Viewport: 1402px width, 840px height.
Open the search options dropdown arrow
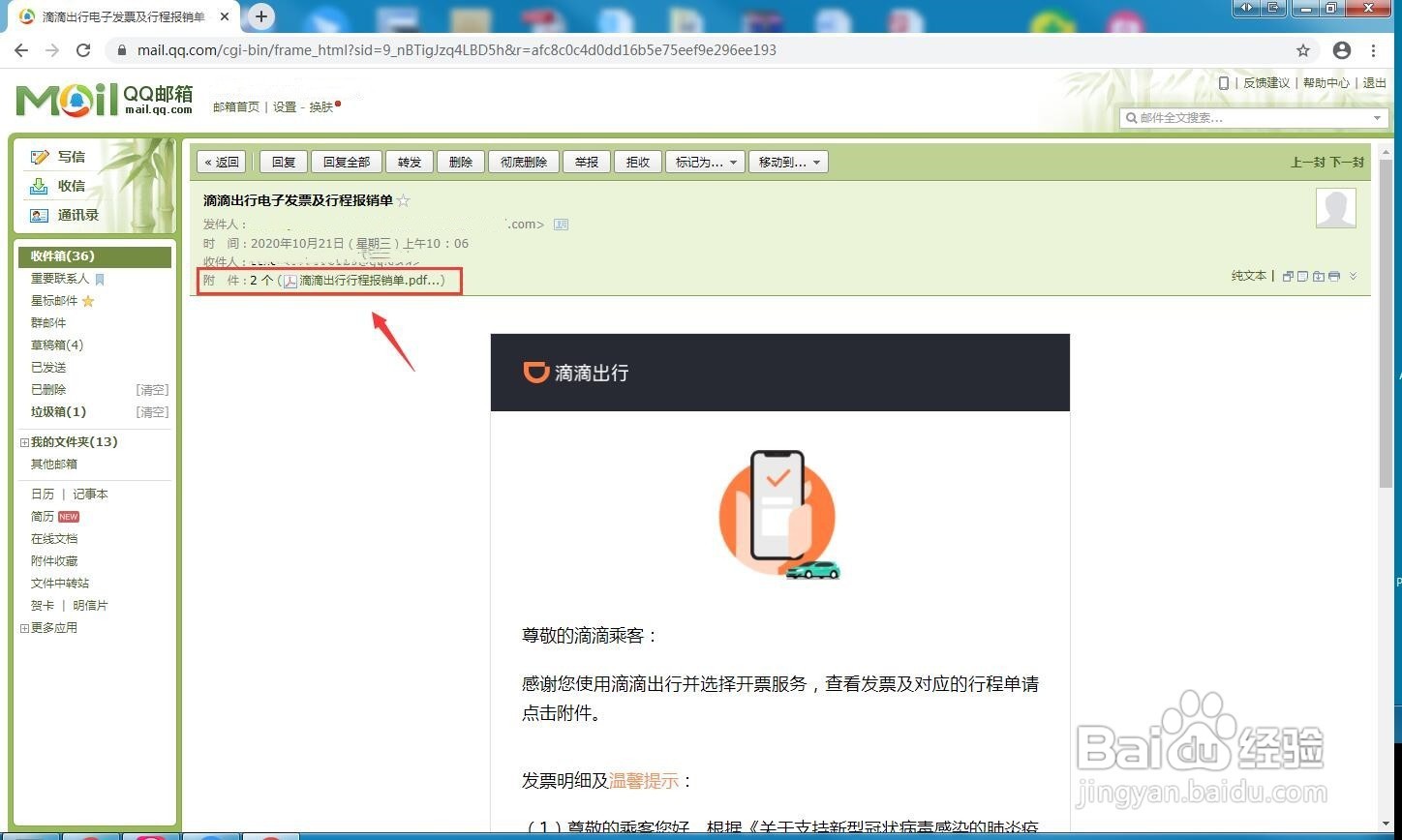(x=1378, y=118)
